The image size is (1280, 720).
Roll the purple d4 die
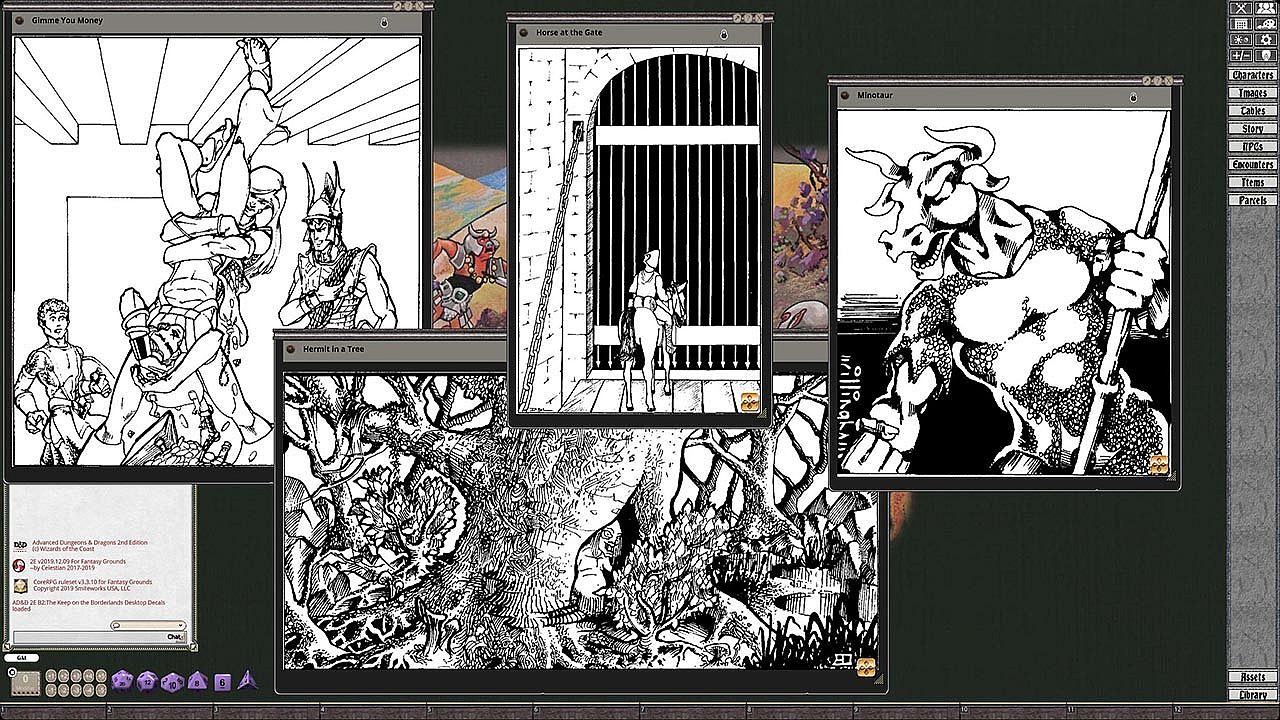(x=247, y=680)
